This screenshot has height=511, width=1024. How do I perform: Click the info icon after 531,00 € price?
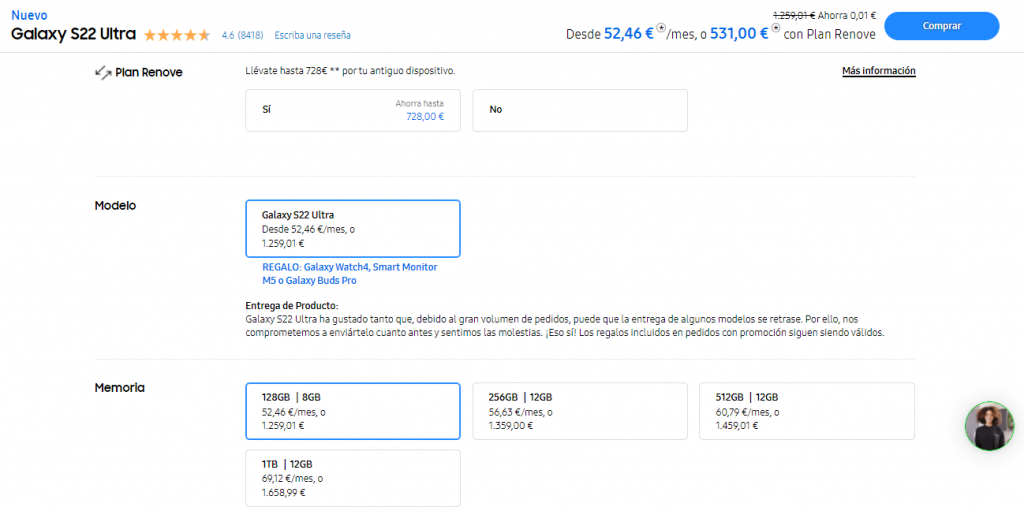776,27
